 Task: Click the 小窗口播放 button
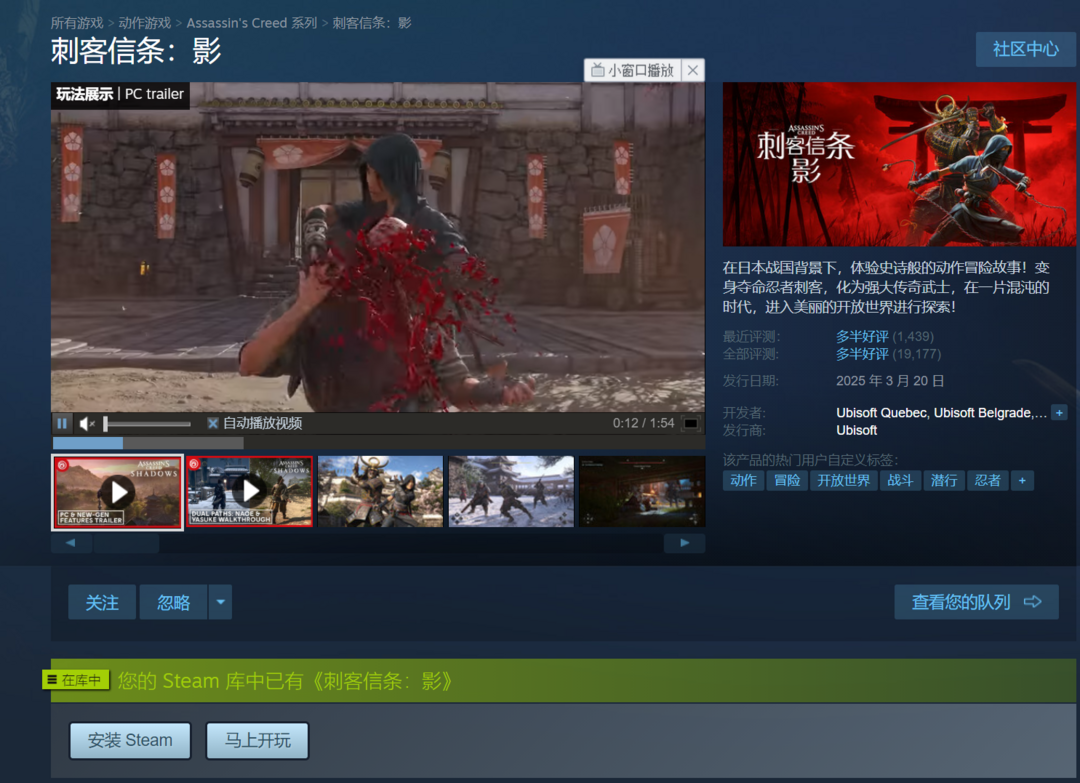pos(633,70)
